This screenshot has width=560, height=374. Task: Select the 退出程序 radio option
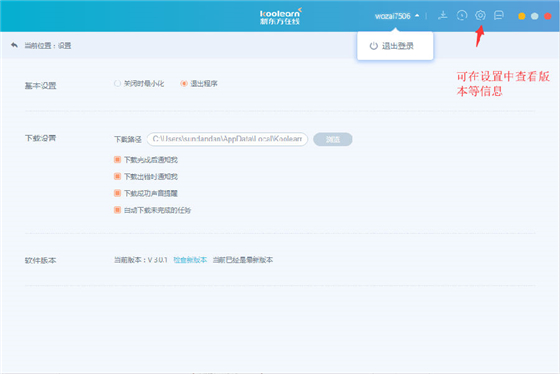point(184,84)
